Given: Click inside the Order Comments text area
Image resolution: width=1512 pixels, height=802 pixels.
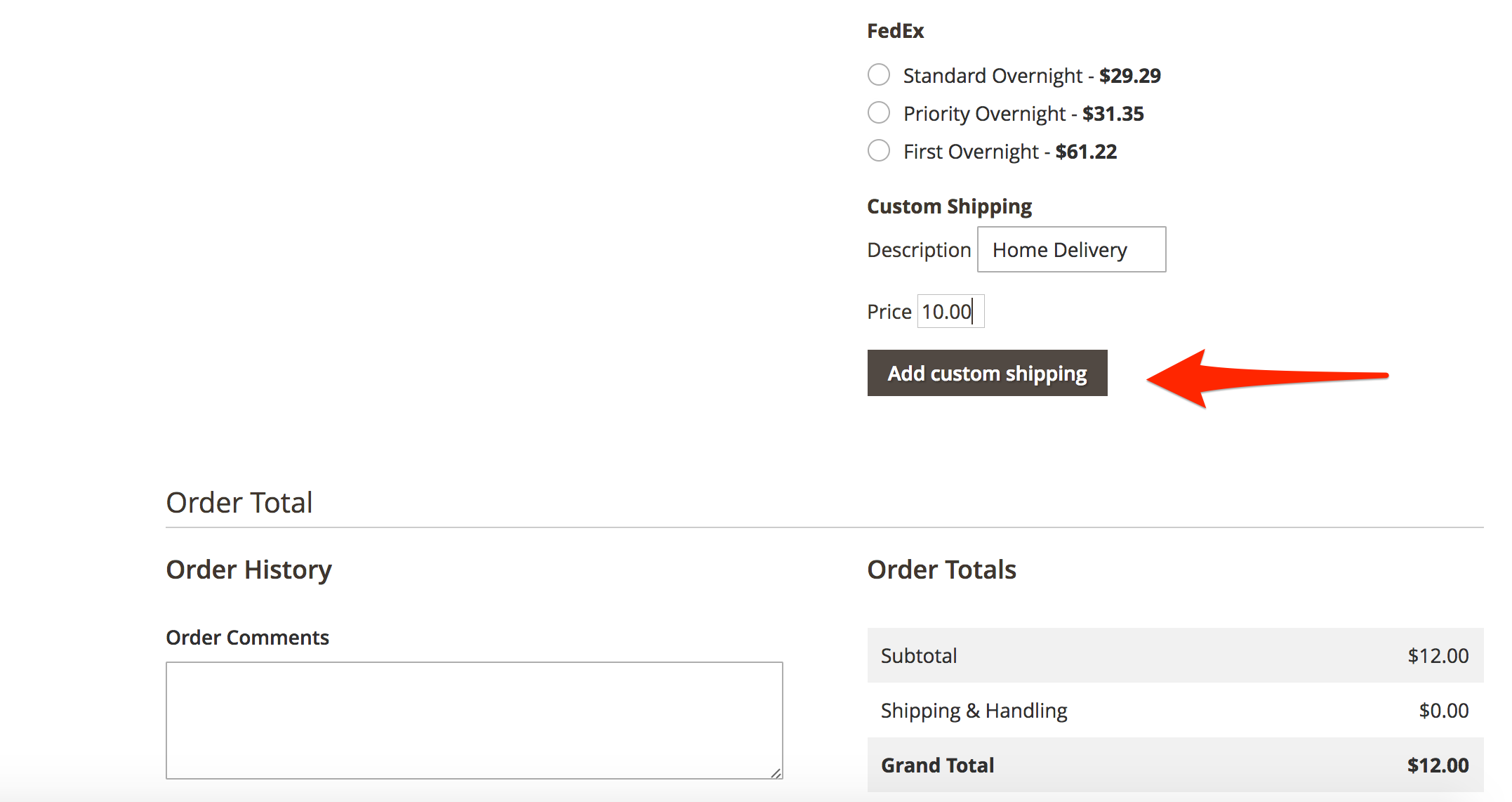Looking at the screenshot, I should [x=474, y=720].
